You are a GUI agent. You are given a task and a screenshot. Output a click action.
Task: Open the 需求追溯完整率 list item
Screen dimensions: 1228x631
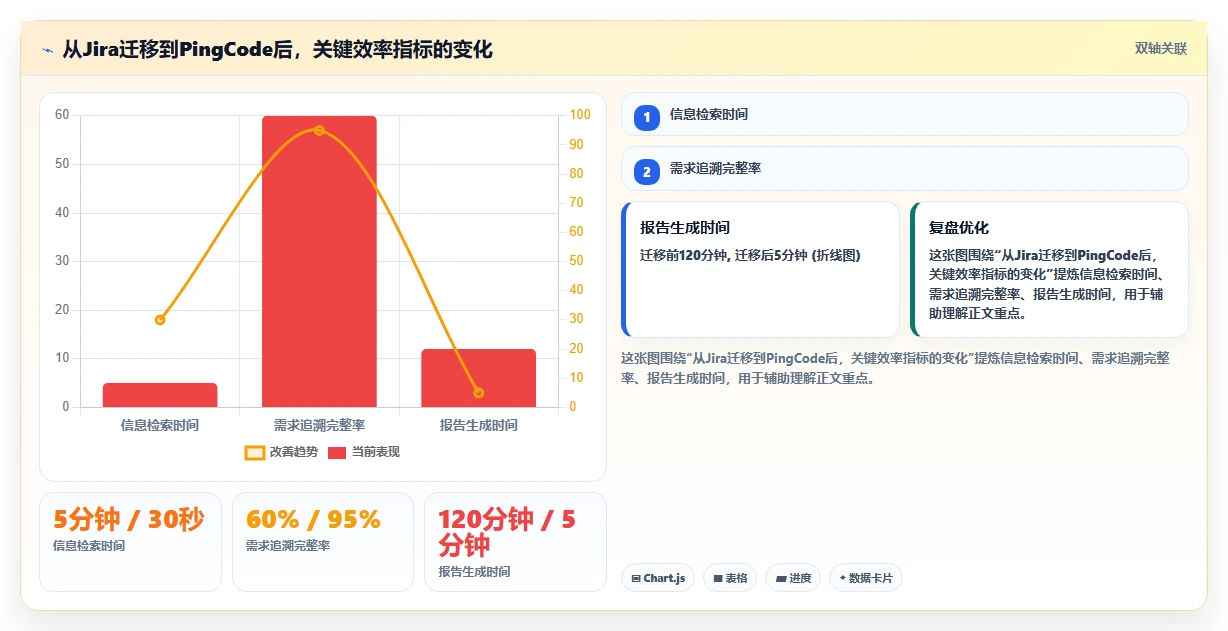click(x=904, y=169)
